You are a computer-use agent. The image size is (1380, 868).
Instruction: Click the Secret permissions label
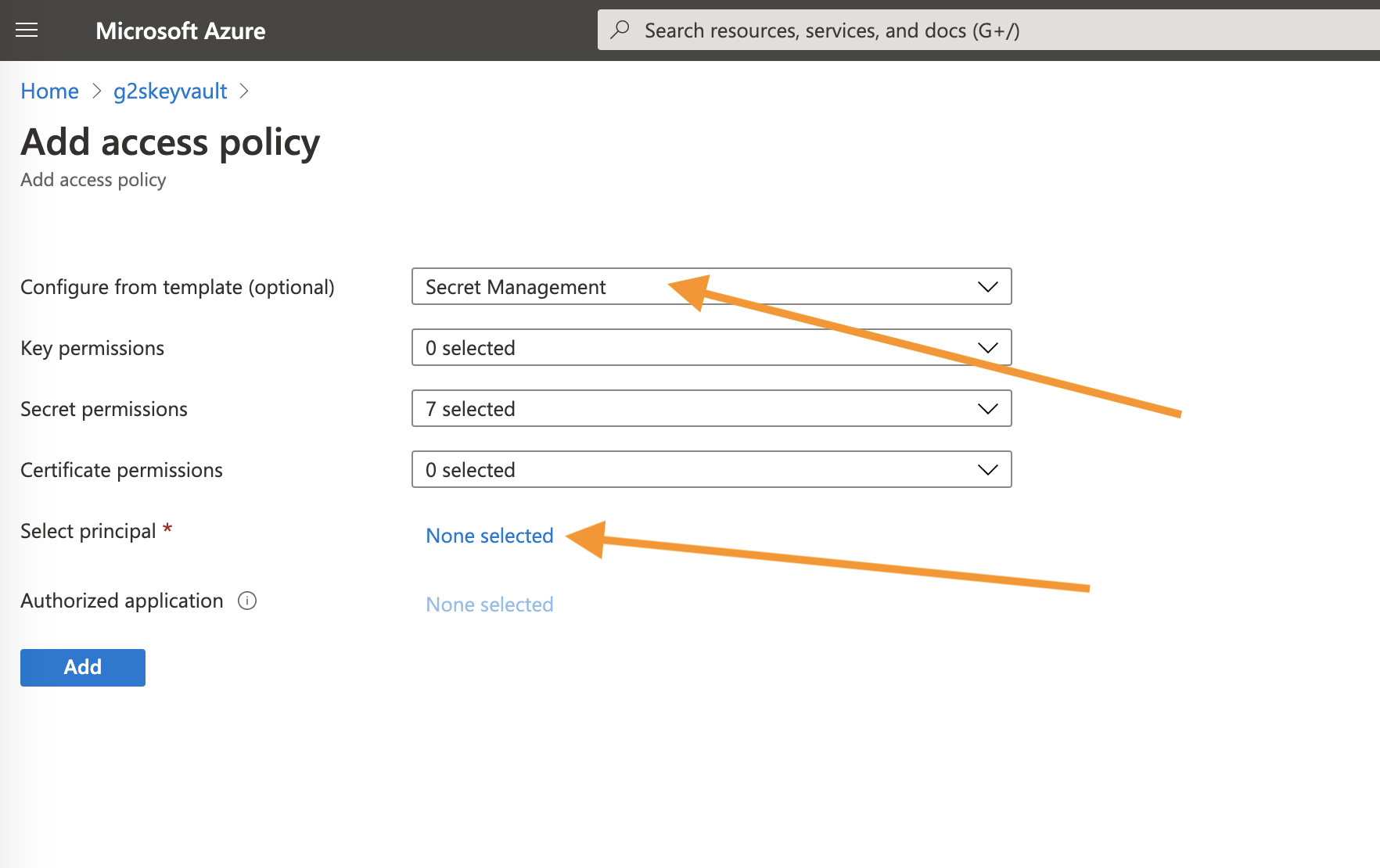(x=104, y=409)
